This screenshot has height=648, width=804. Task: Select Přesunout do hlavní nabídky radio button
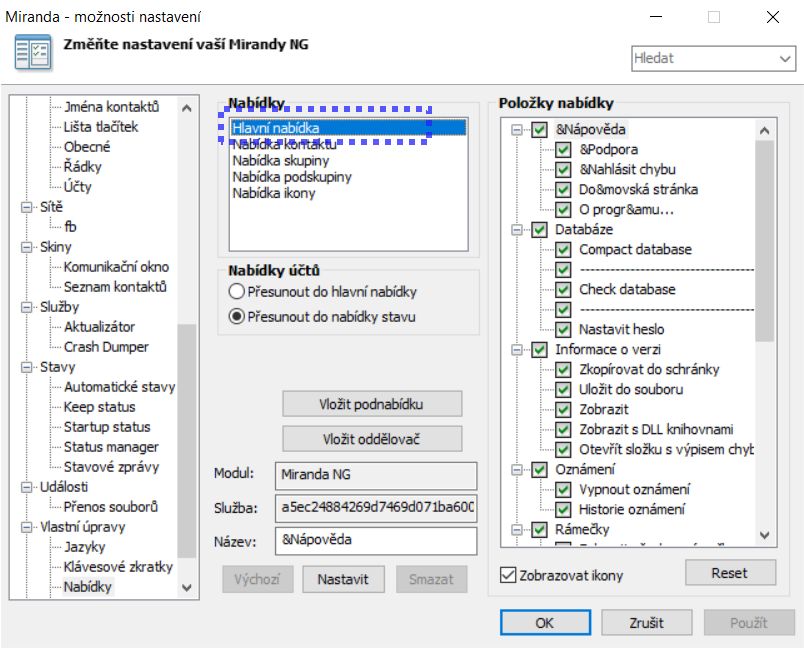click(x=236, y=292)
